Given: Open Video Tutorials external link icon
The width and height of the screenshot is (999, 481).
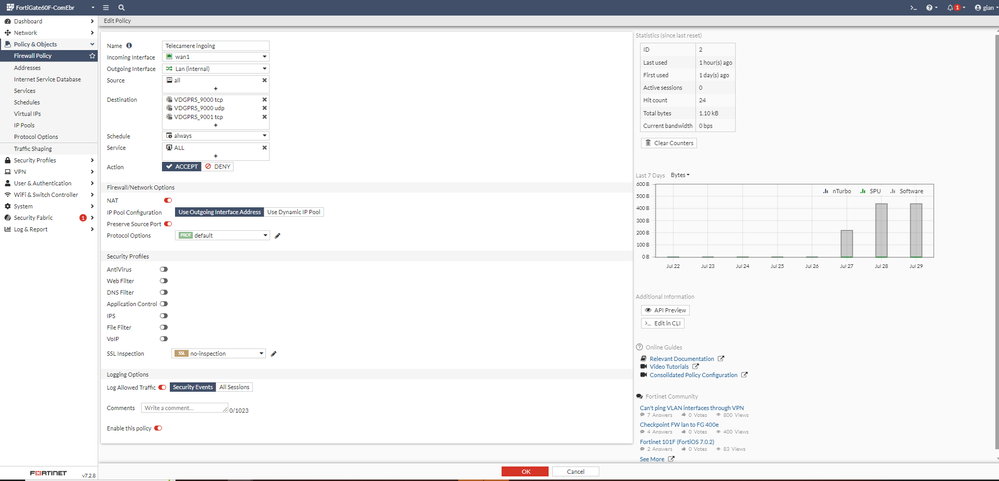Looking at the screenshot, I should pos(696,367).
